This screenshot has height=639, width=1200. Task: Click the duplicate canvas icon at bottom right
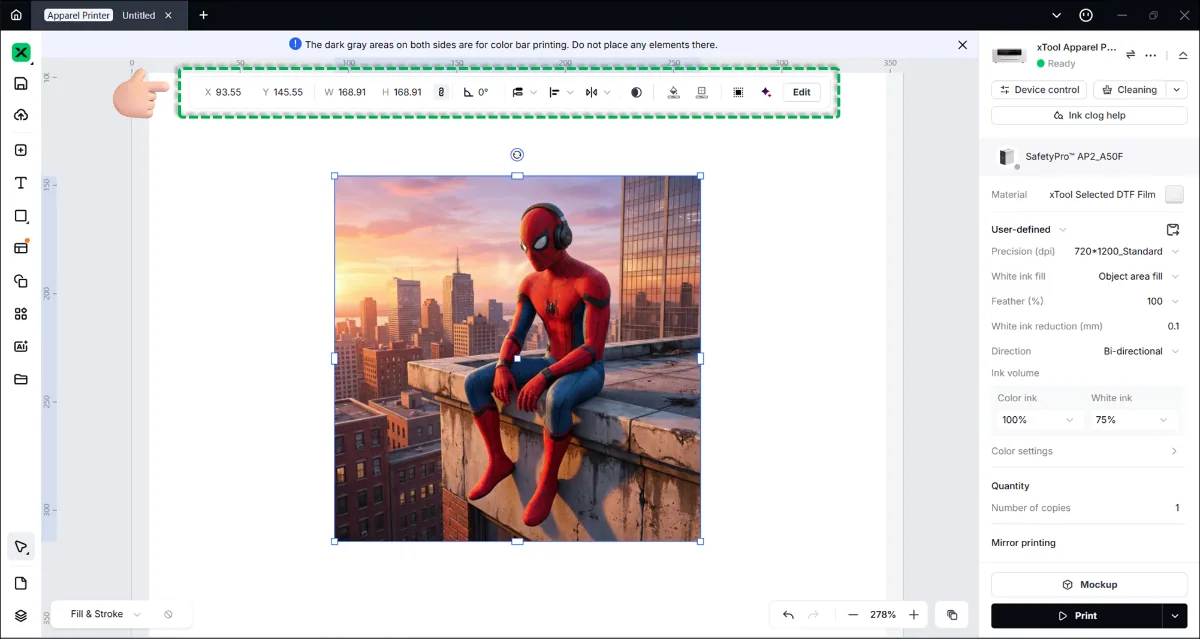point(952,615)
